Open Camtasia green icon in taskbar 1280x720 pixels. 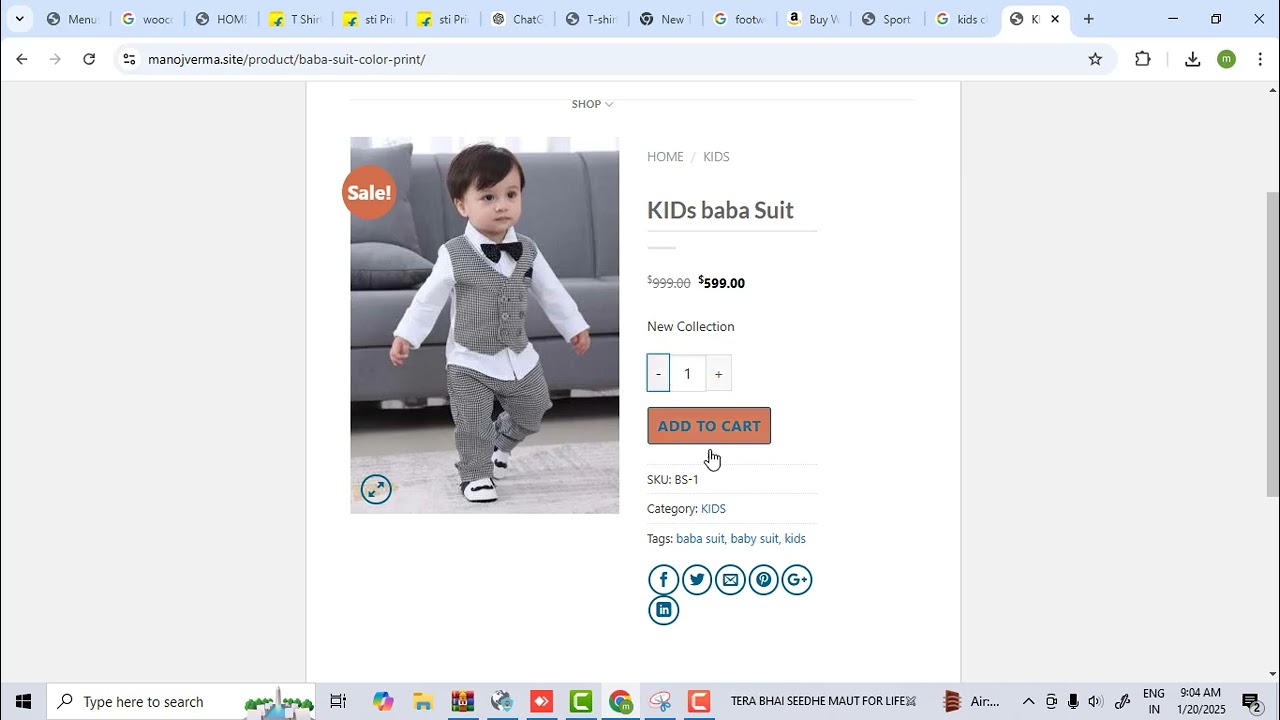click(x=581, y=701)
